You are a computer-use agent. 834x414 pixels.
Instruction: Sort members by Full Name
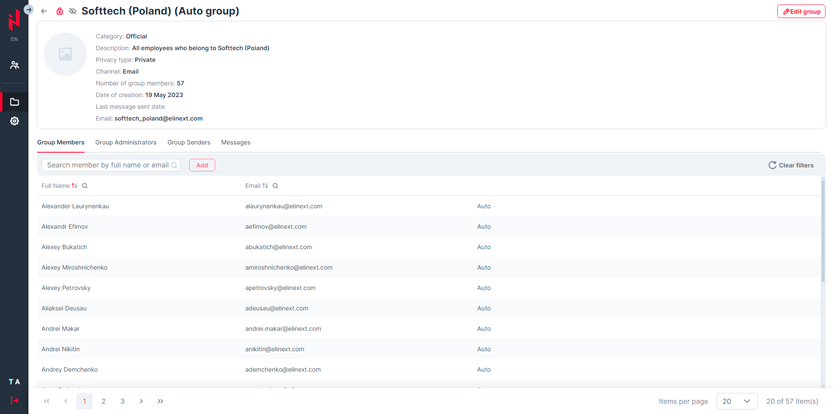click(74, 186)
